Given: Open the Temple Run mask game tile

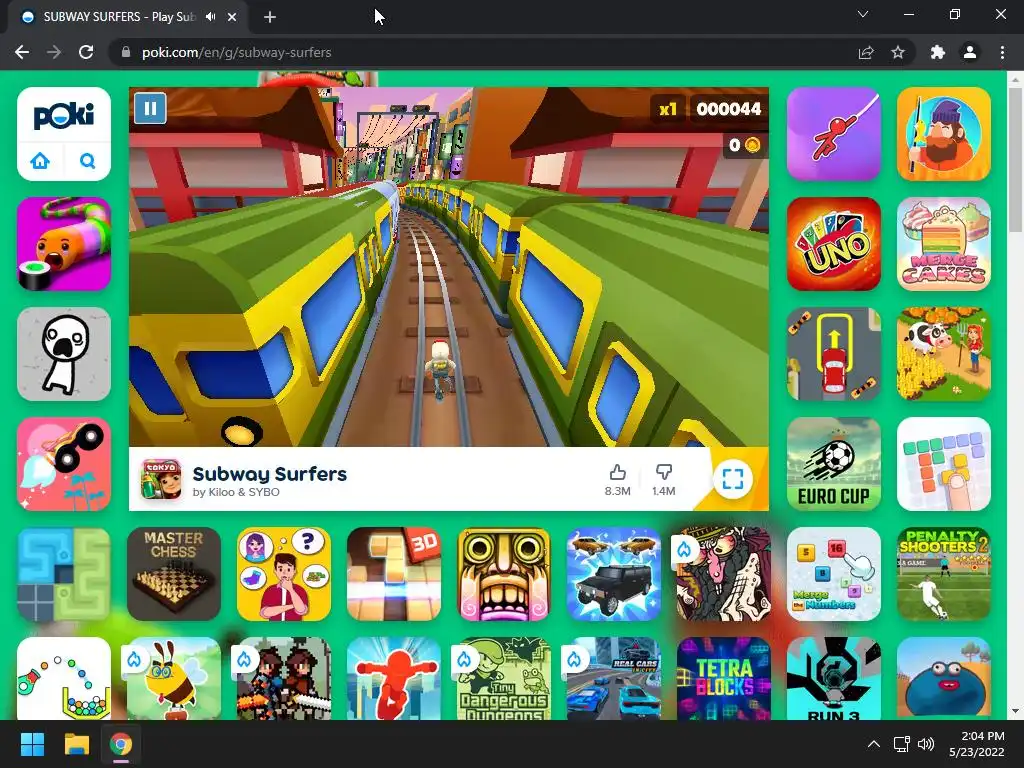Looking at the screenshot, I should click(x=504, y=574).
